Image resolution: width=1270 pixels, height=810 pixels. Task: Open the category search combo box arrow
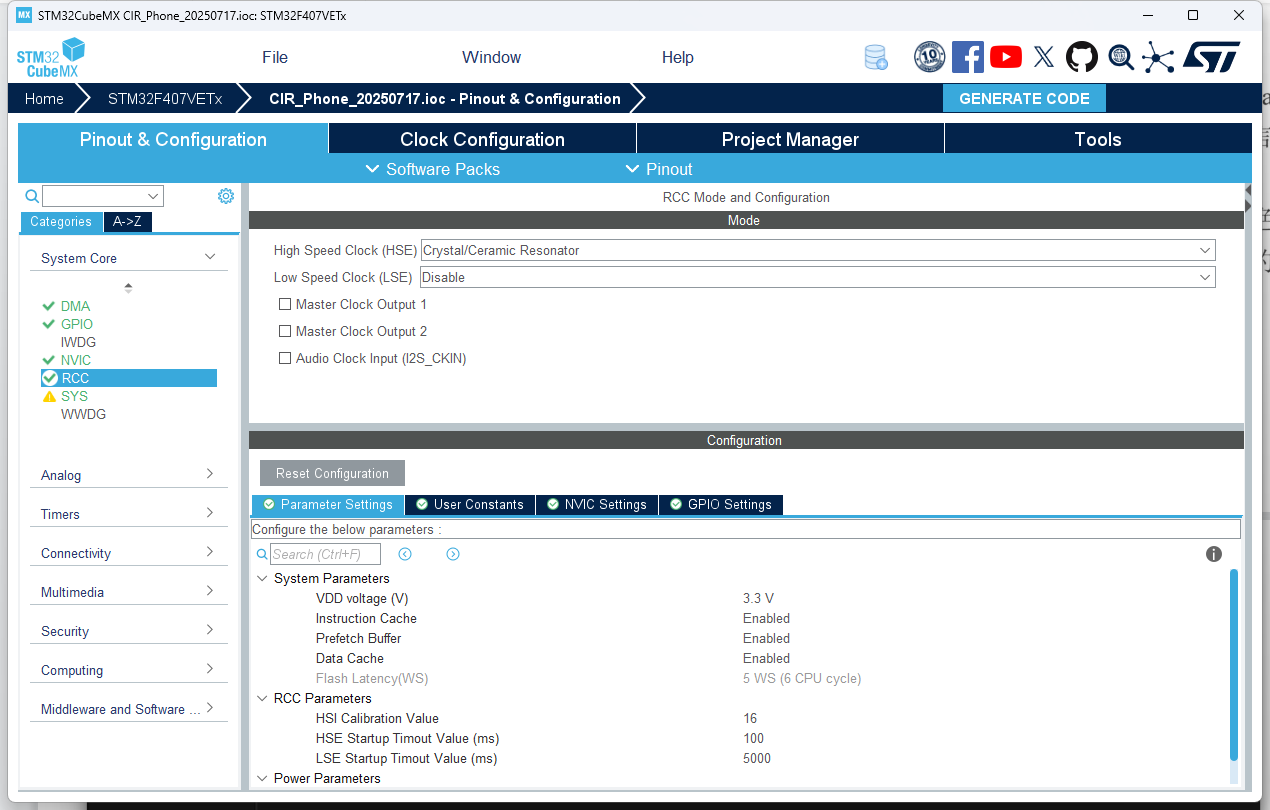(x=154, y=196)
